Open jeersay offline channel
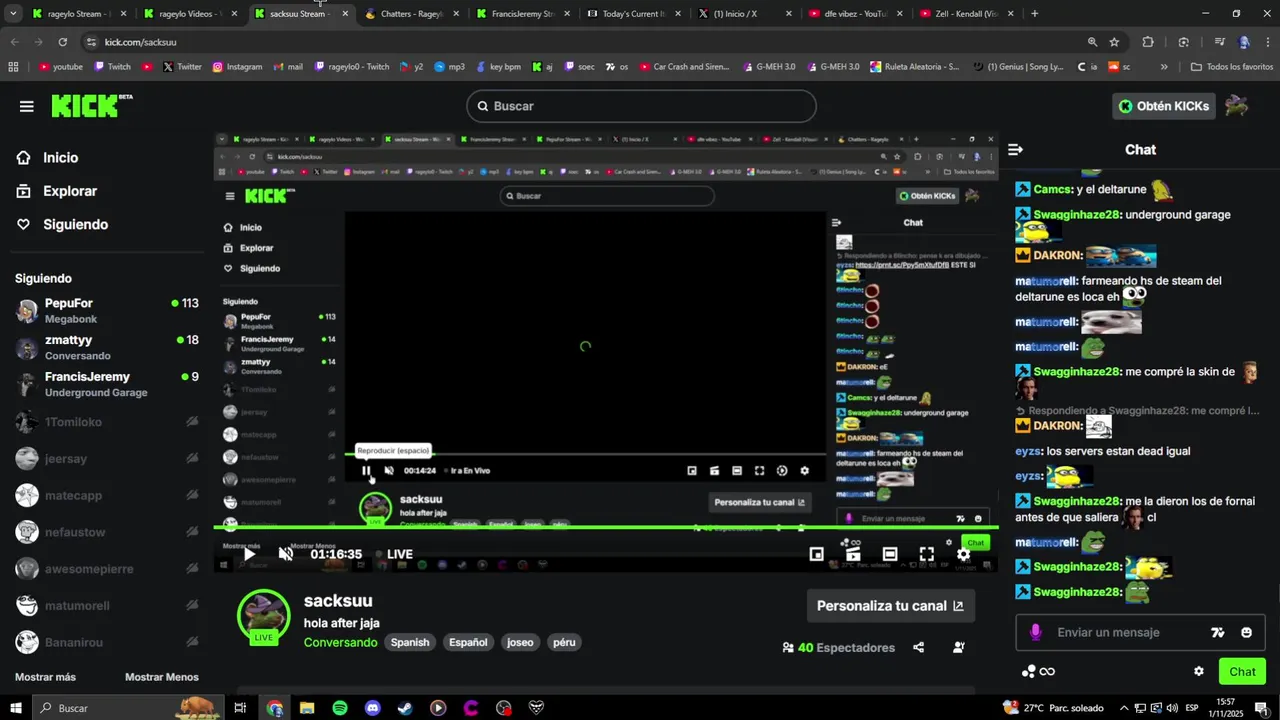1280x720 pixels. coord(106,459)
